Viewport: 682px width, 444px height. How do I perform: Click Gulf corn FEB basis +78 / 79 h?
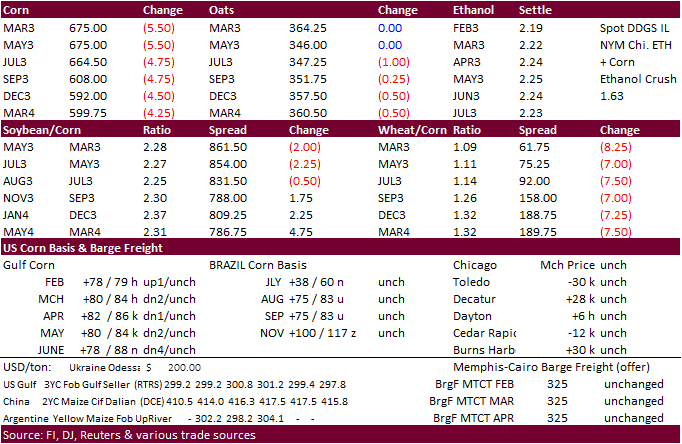point(110,282)
